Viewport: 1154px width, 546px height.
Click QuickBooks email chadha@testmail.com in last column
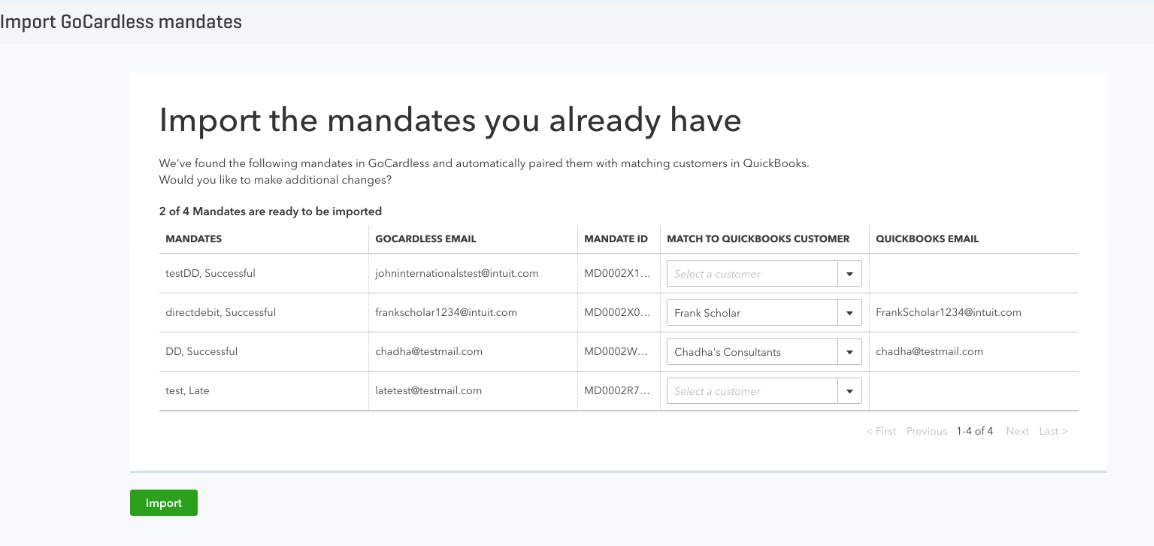click(930, 351)
